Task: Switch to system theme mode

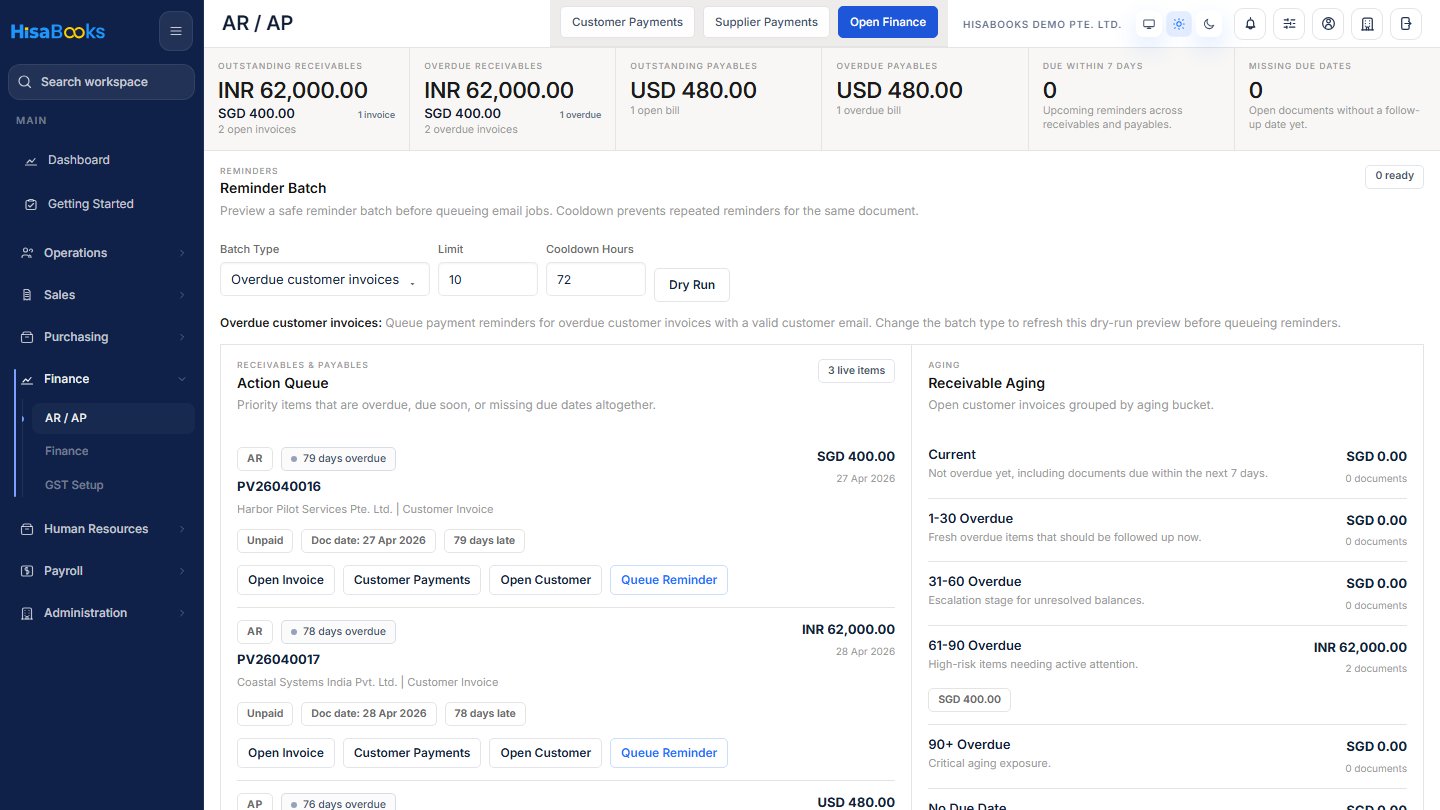Action: (1149, 24)
